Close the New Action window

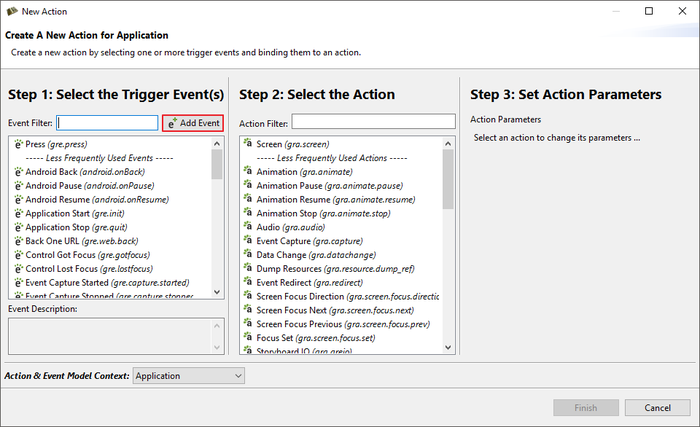click(x=682, y=11)
